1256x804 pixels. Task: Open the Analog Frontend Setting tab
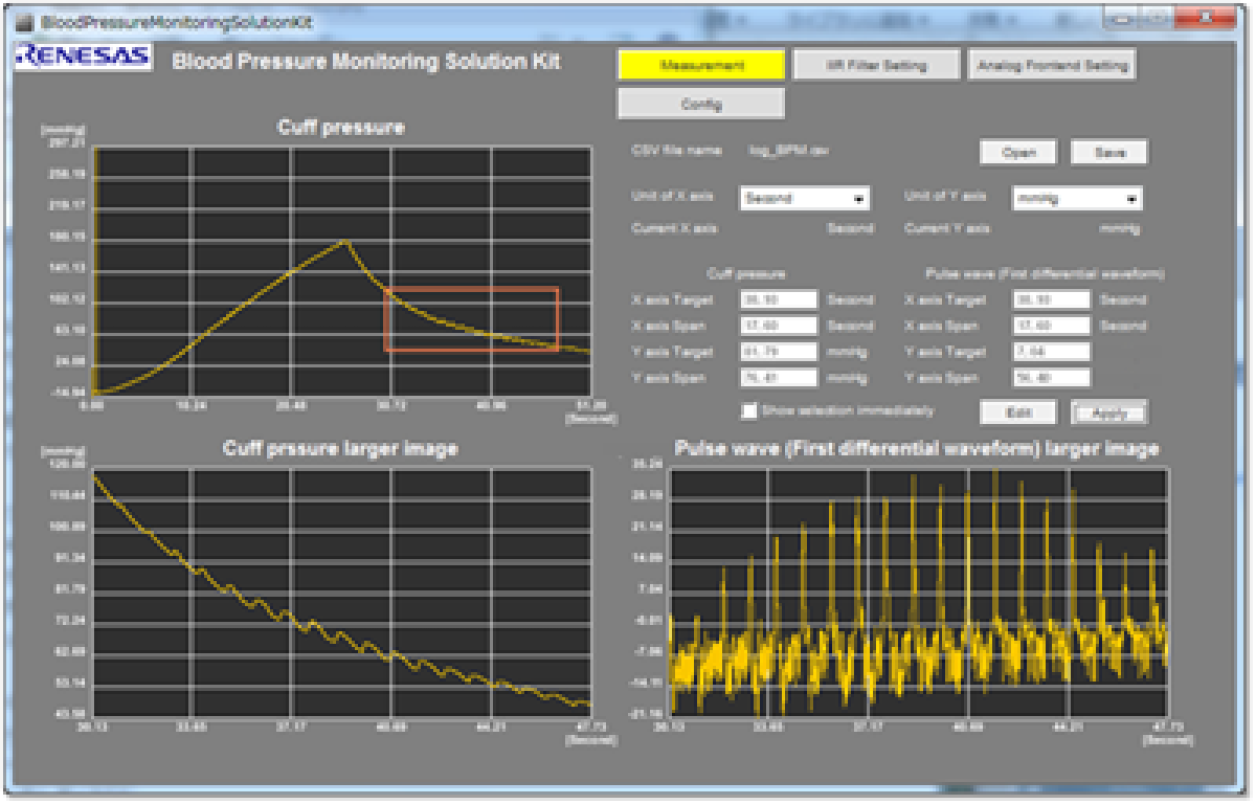coord(1050,64)
